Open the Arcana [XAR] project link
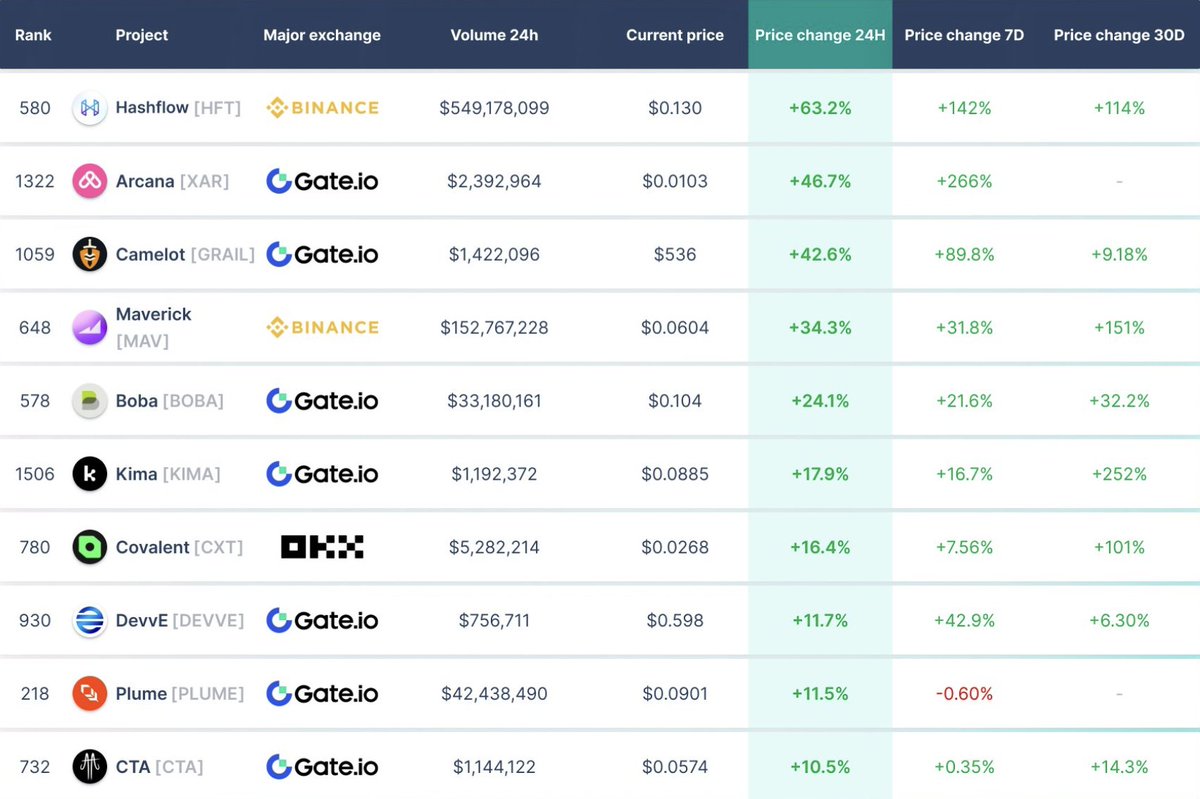The image size is (1200, 799). click(x=172, y=181)
